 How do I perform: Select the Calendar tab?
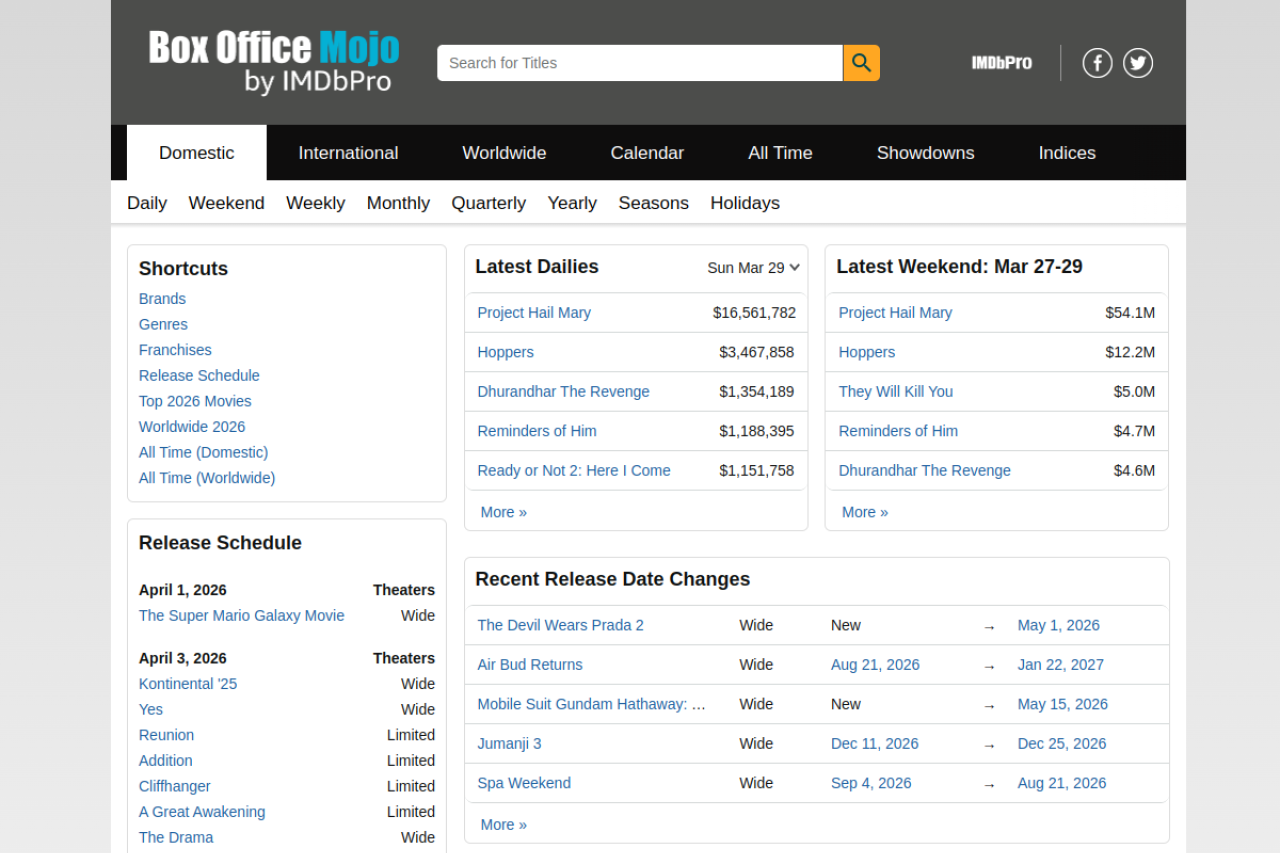point(647,153)
